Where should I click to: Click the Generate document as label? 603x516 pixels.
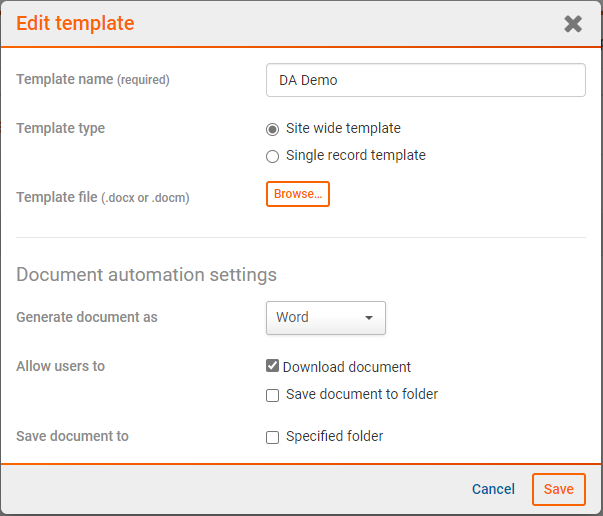86,317
